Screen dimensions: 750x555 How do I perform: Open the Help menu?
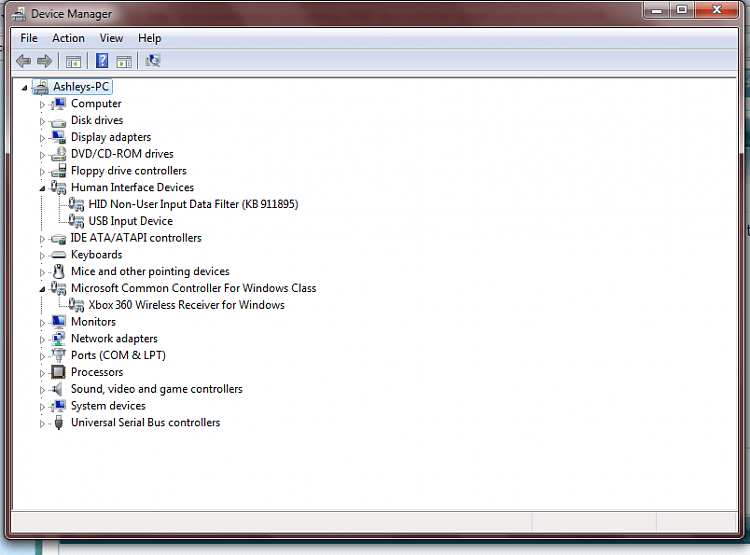(x=149, y=38)
